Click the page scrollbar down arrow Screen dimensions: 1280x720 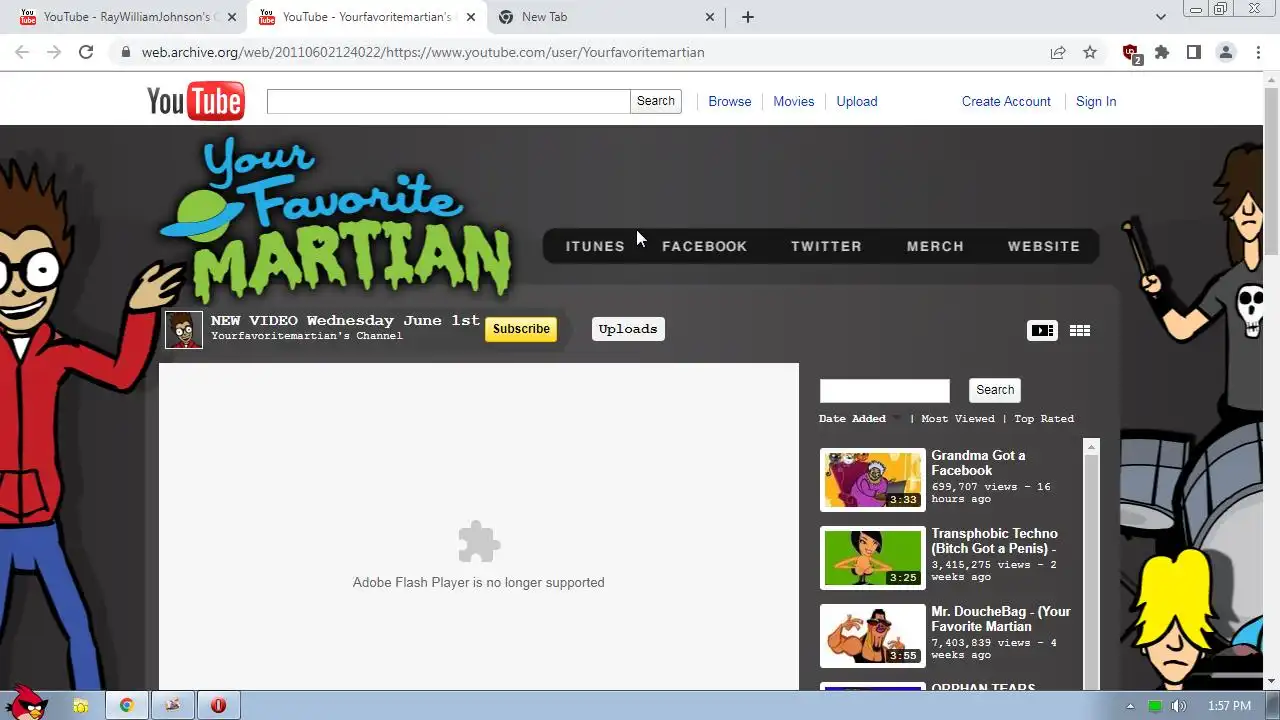pyautogui.click(x=1272, y=681)
